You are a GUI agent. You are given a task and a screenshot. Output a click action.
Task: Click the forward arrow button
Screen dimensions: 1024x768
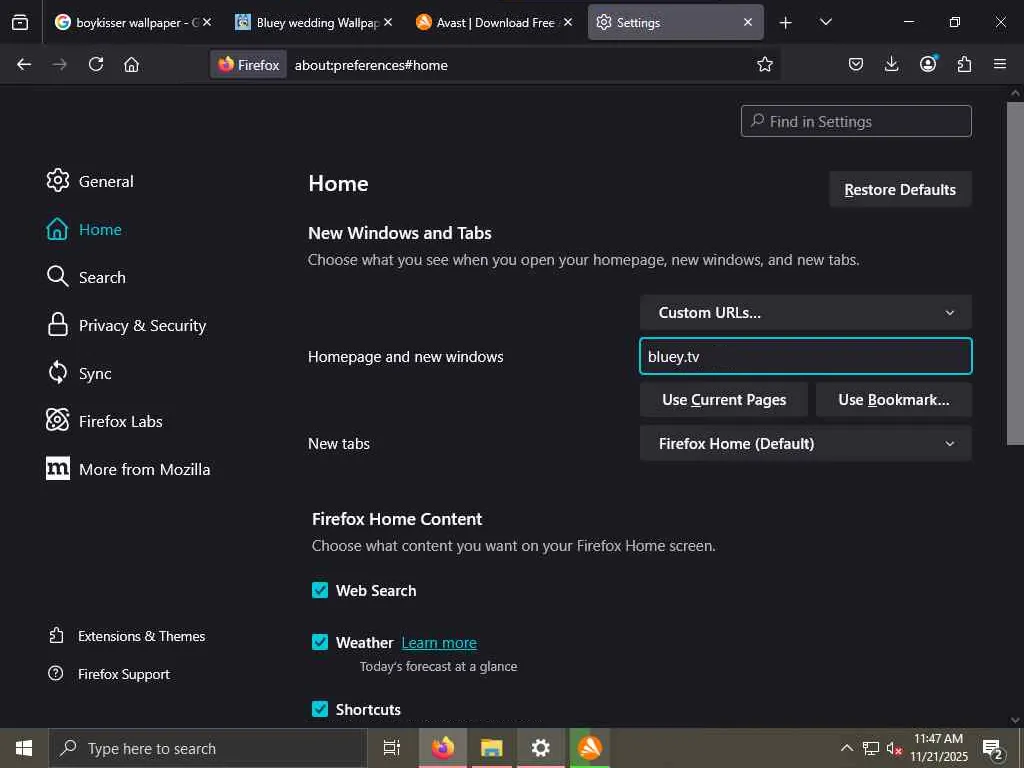click(x=59, y=64)
